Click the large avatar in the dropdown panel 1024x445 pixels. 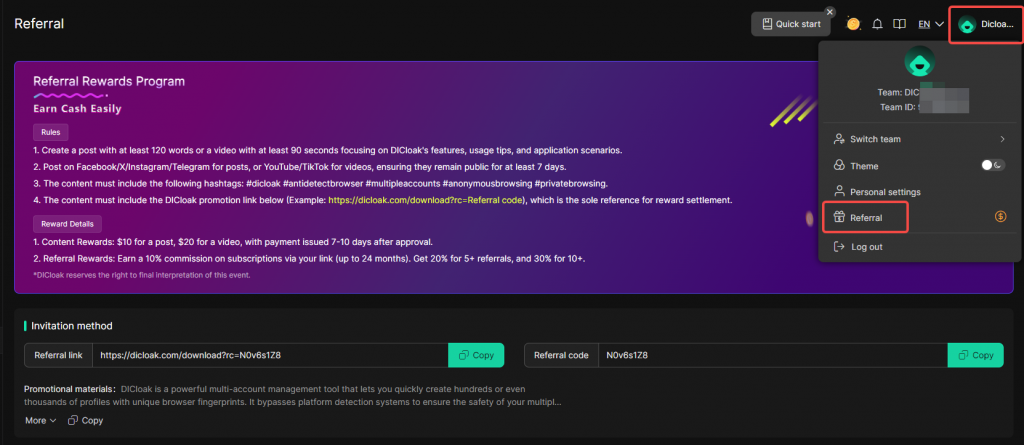pos(919,63)
